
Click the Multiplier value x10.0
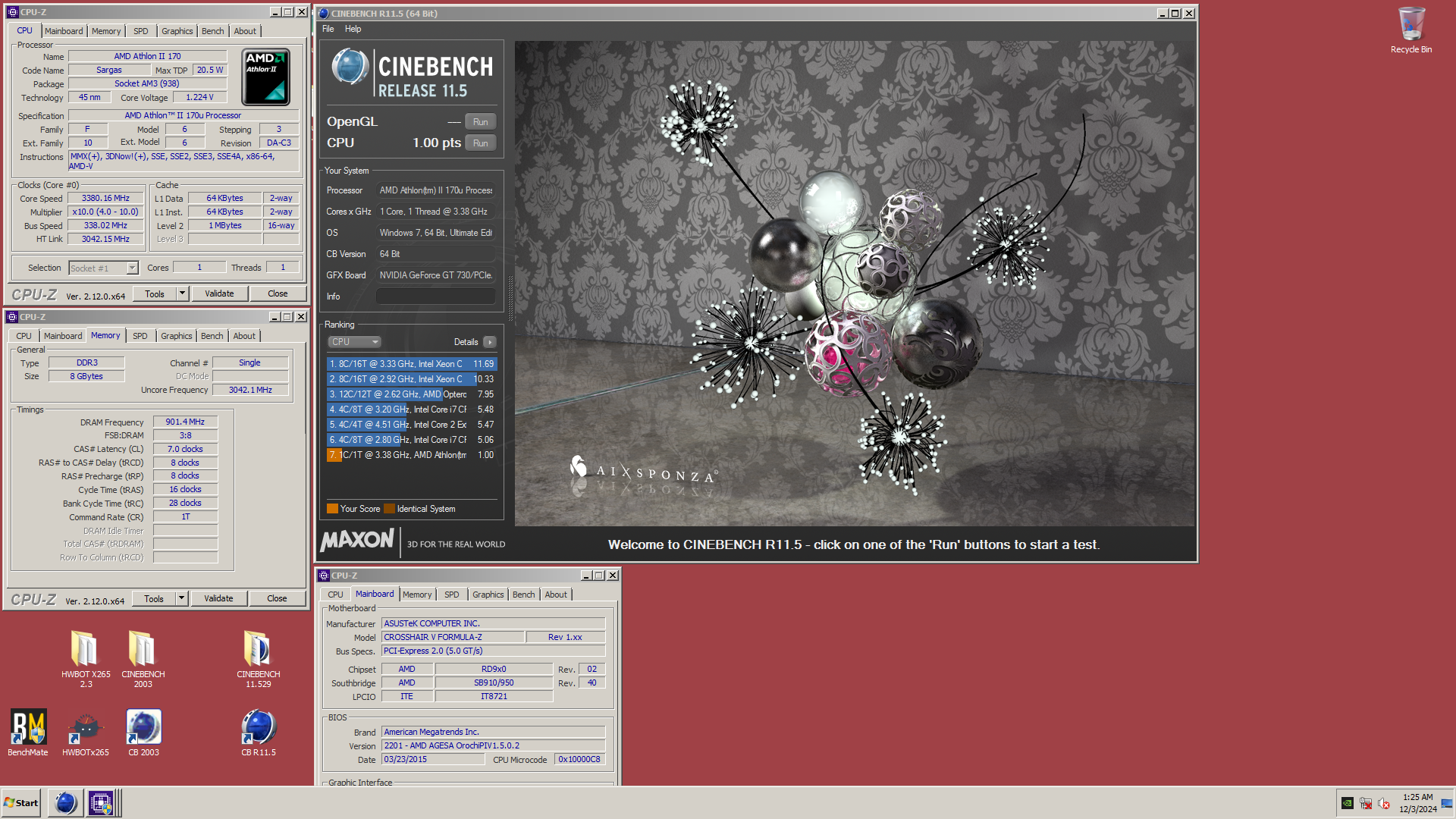pos(106,212)
